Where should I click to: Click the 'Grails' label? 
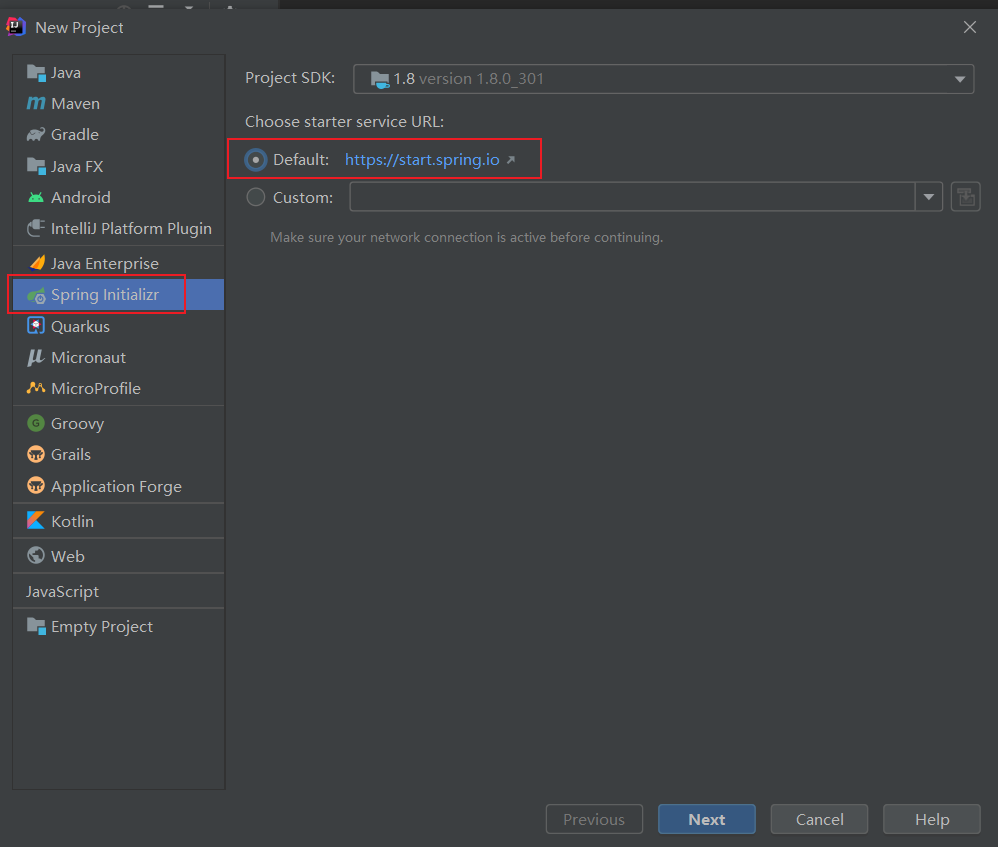click(x=71, y=455)
